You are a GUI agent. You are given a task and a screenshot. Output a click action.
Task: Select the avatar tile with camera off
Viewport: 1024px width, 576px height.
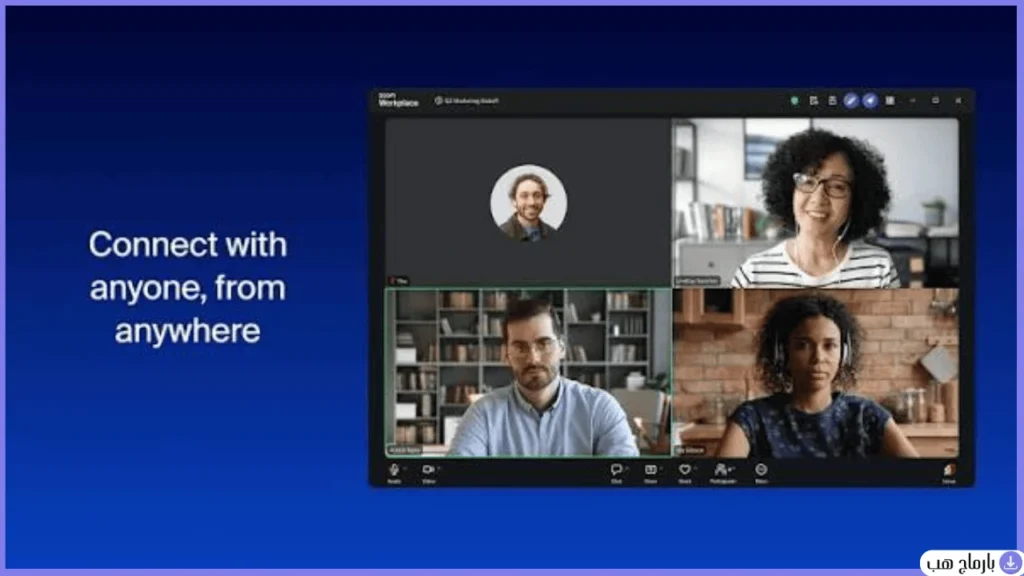(528, 202)
